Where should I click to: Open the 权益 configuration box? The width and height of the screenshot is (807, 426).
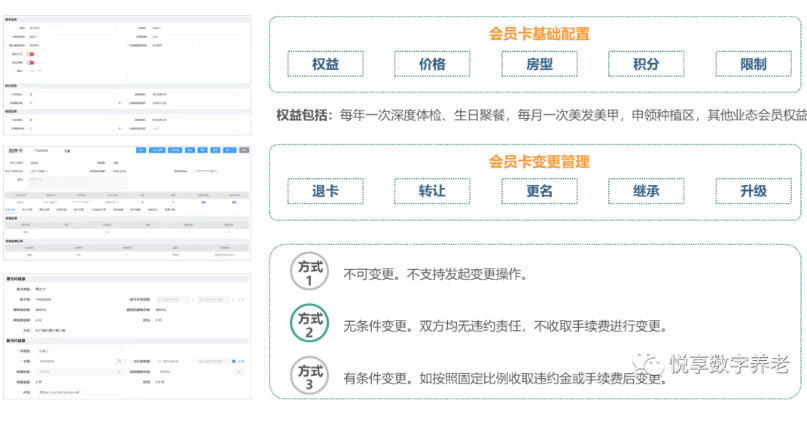(x=324, y=65)
